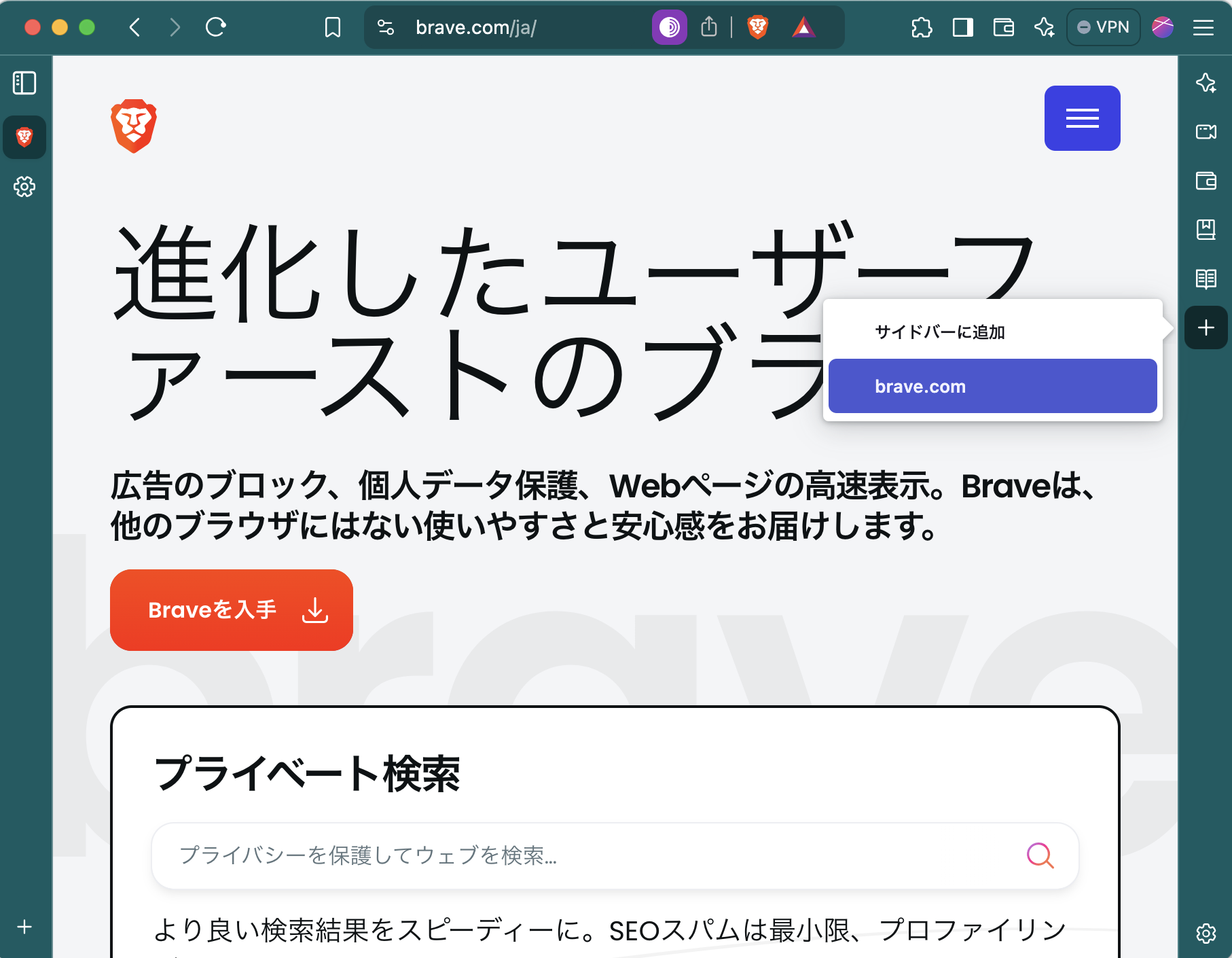Open Brave Talk camera icon in right sidebar
The image size is (1232, 958).
coord(1206,132)
